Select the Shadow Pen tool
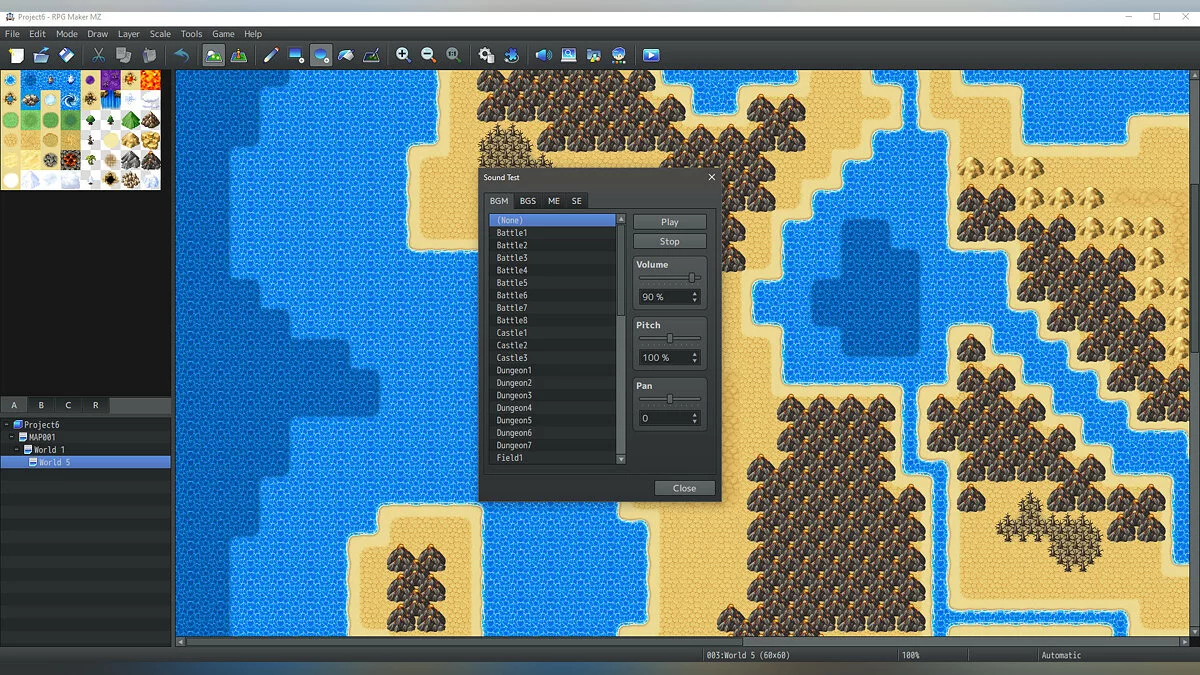This screenshot has height=675, width=1200. (x=370, y=55)
